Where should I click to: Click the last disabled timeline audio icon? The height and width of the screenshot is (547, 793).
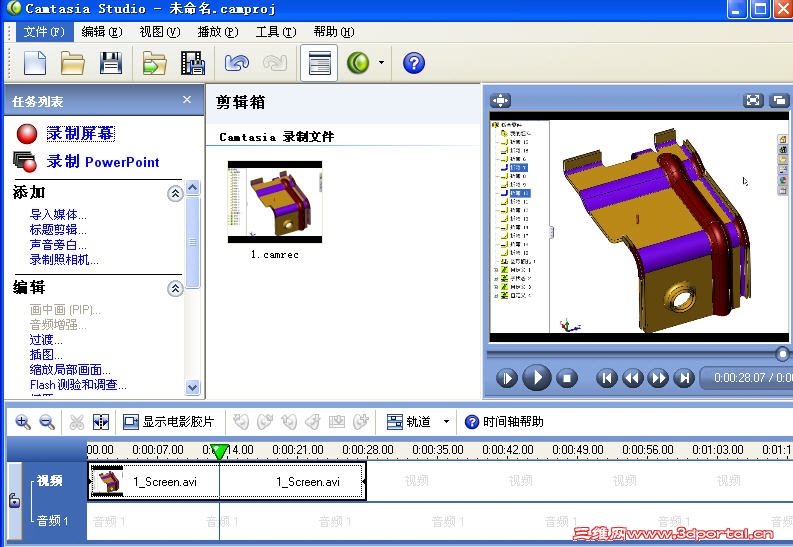(x=361, y=421)
